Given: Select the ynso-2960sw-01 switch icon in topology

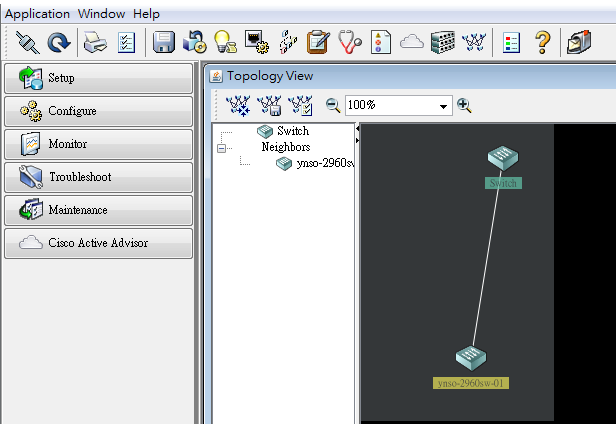Looking at the screenshot, I should pyautogui.click(x=471, y=358).
